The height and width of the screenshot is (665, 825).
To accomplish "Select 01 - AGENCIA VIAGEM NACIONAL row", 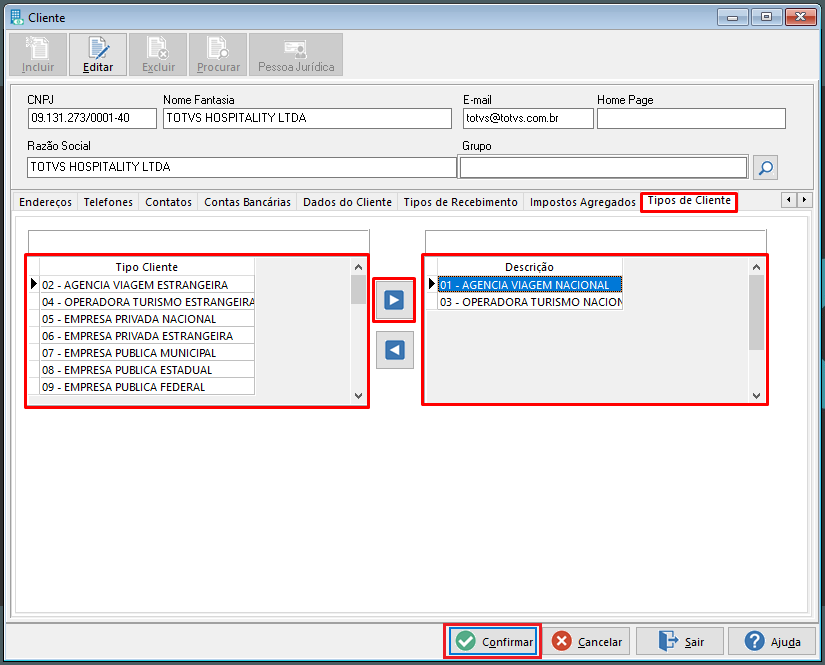I will pyautogui.click(x=530, y=285).
